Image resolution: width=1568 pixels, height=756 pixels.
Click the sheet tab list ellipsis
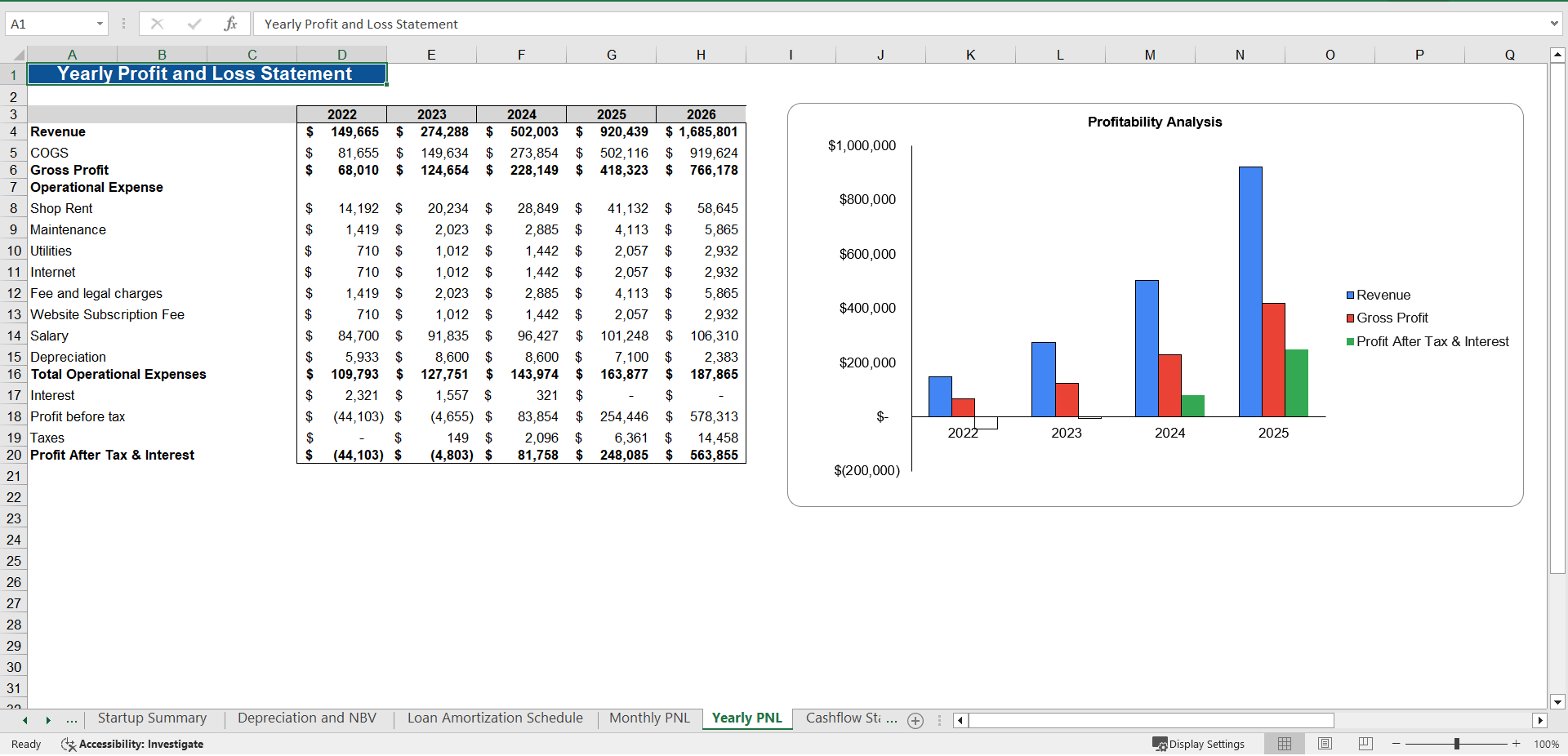click(x=72, y=719)
